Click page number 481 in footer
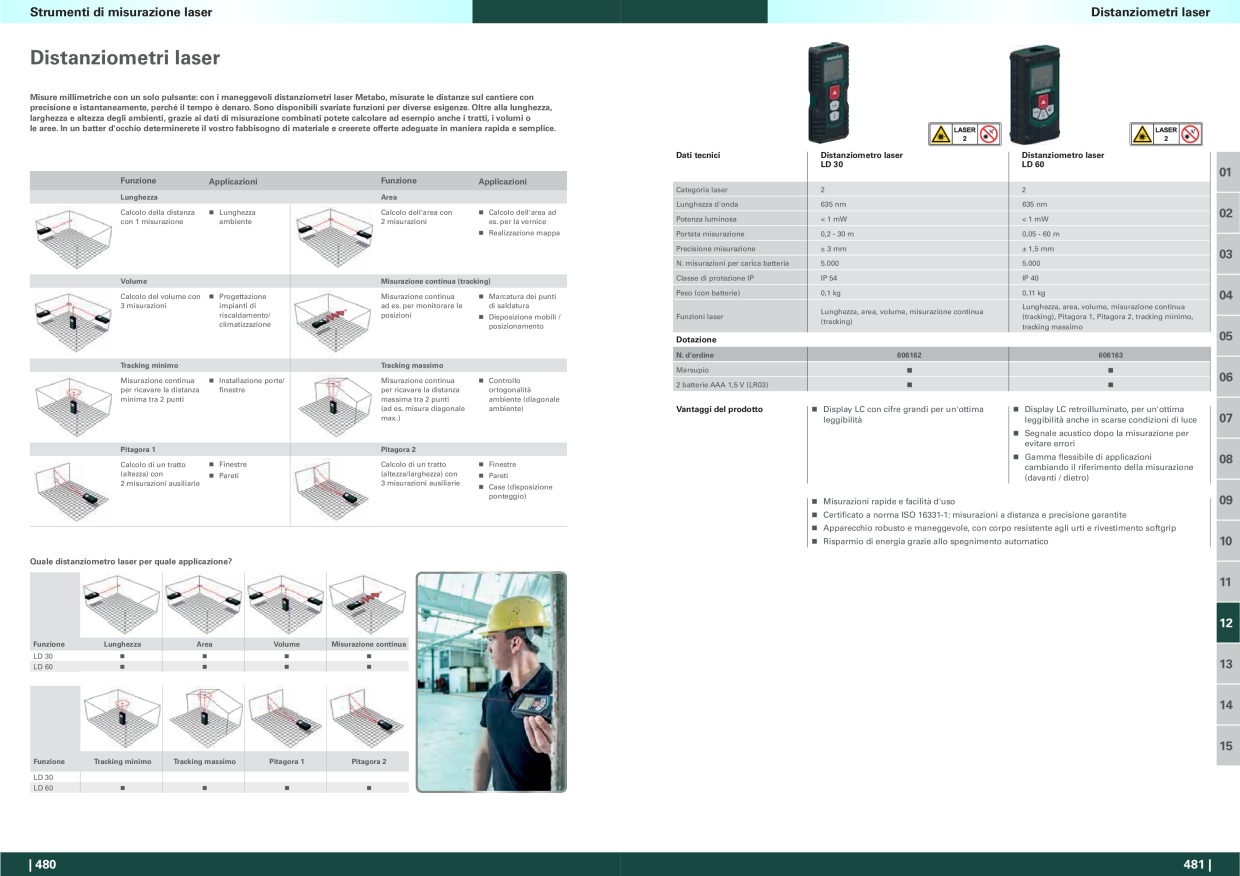Viewport: 1240px width, 876px height. click(x=1196, y=865)
